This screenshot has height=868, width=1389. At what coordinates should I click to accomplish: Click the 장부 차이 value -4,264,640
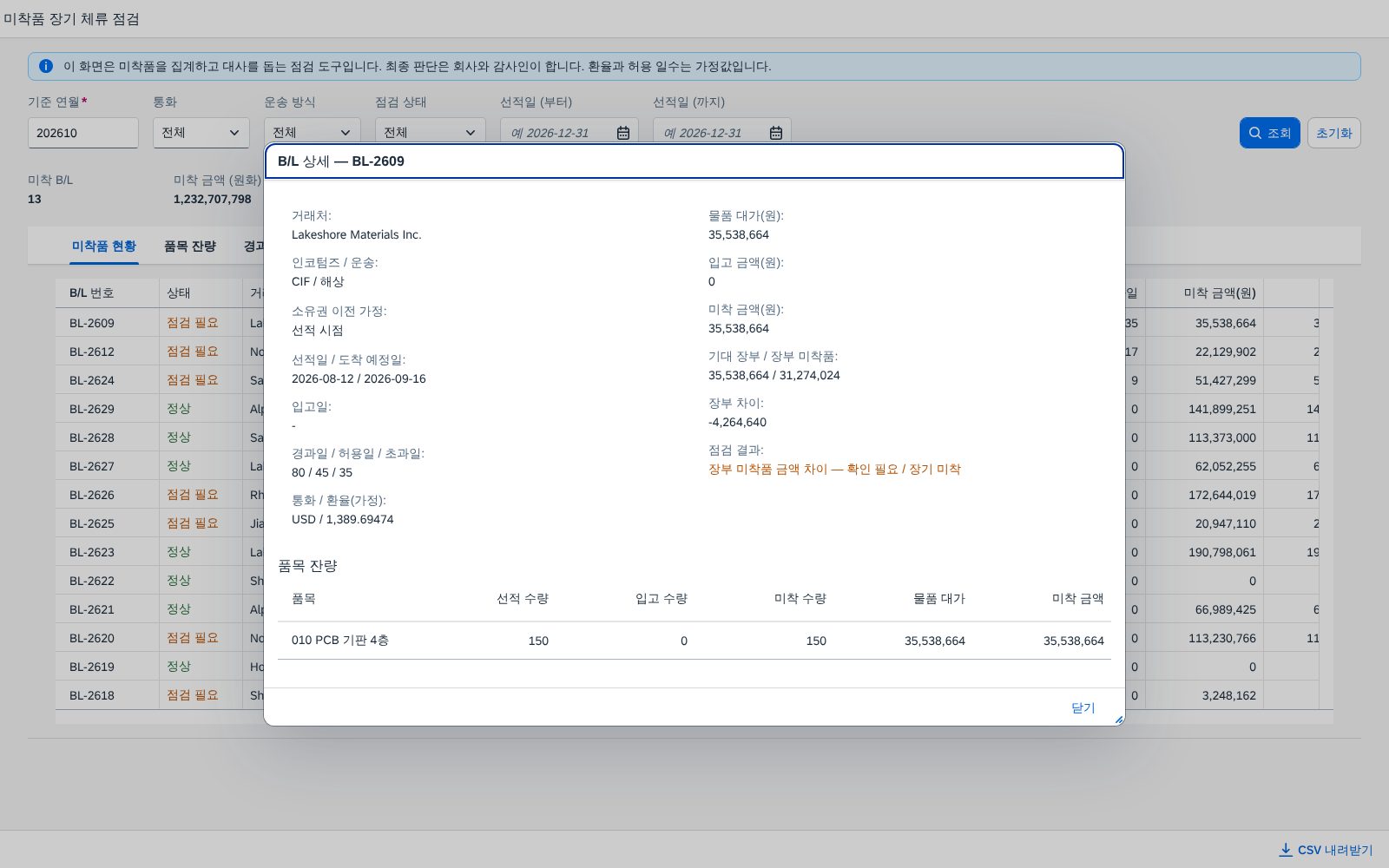737,422
